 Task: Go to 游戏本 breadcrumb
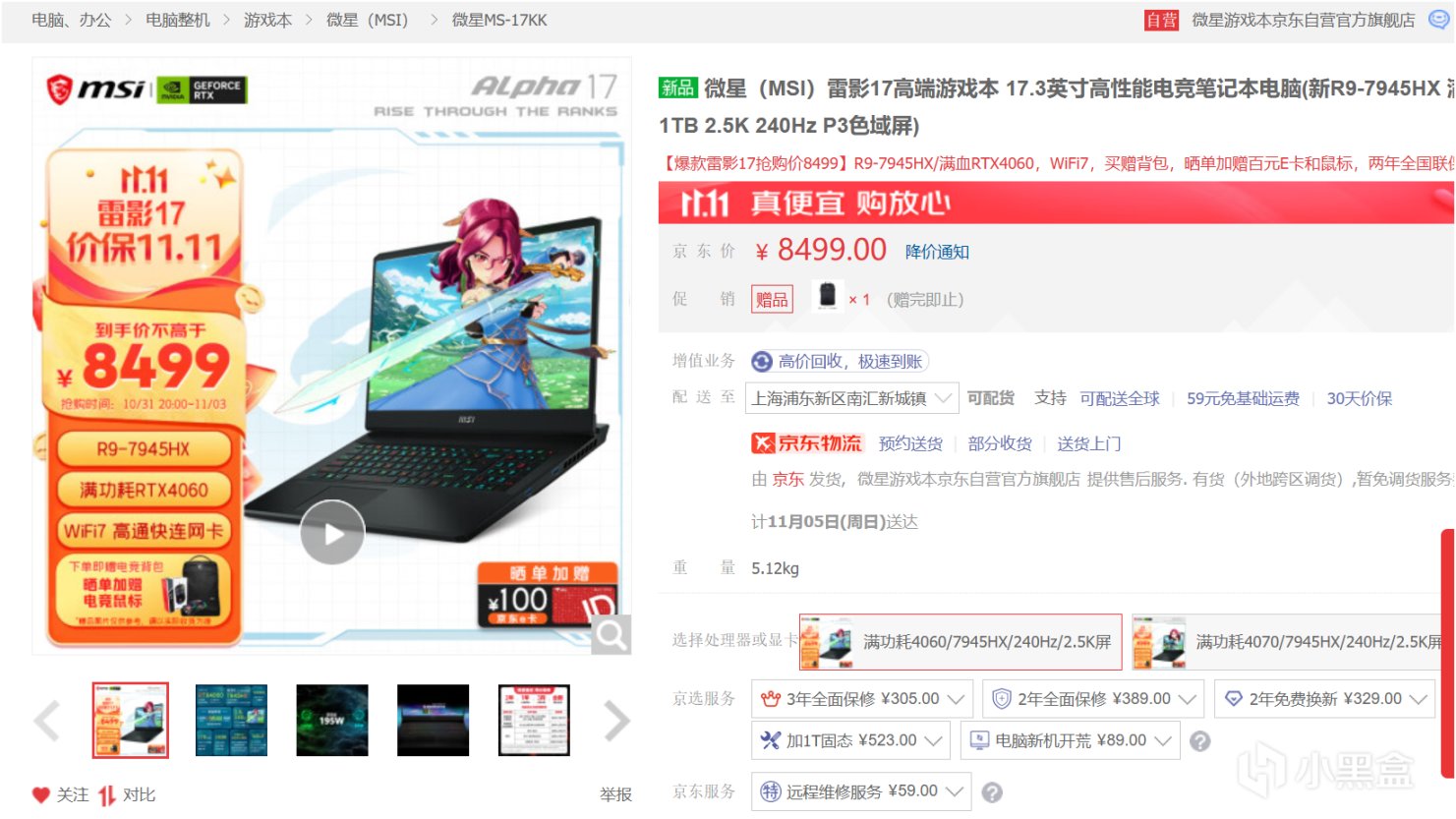point(267,20)
